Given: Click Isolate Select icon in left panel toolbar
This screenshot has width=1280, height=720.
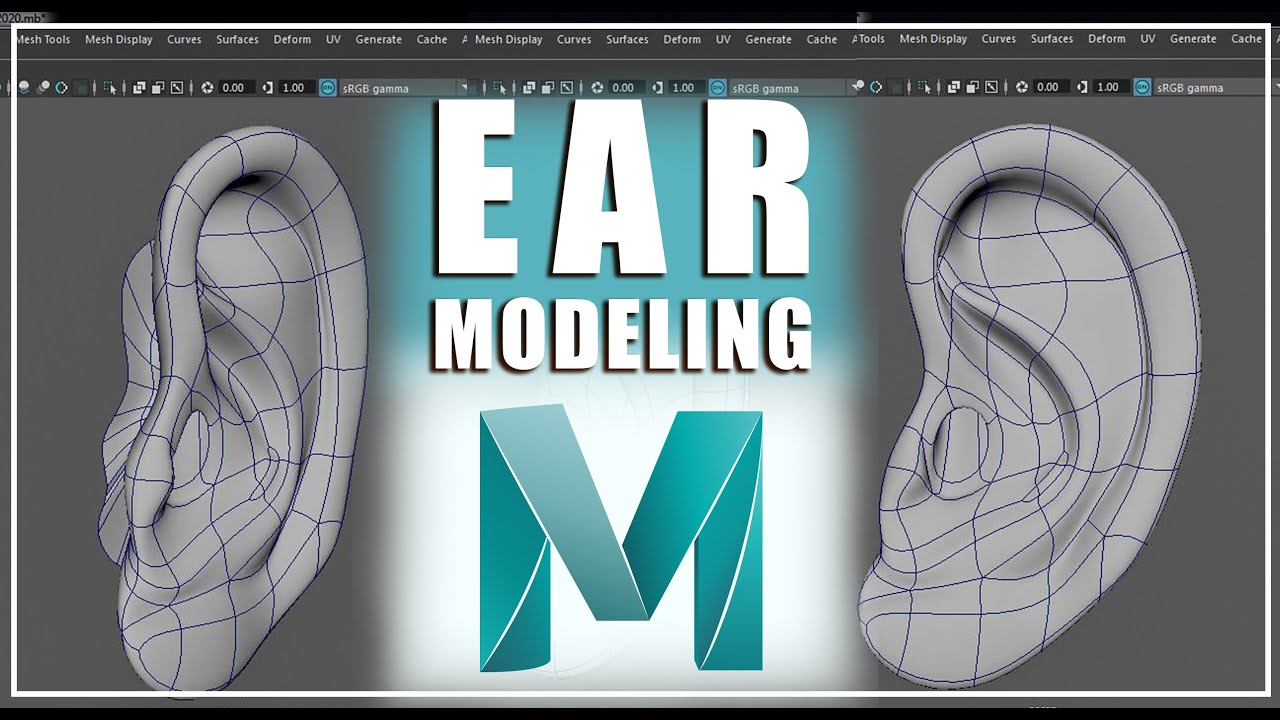Looking at the screenshot, I should coord(110,87).
